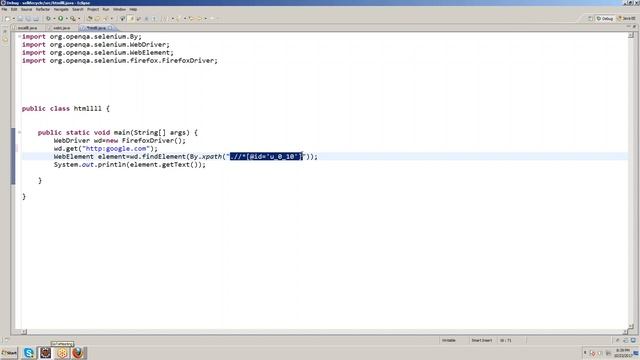Viewport: 640px width, 360px height.
Task: Open the orange honeycomb taskbar icon
Action: [x=62, y=353]
